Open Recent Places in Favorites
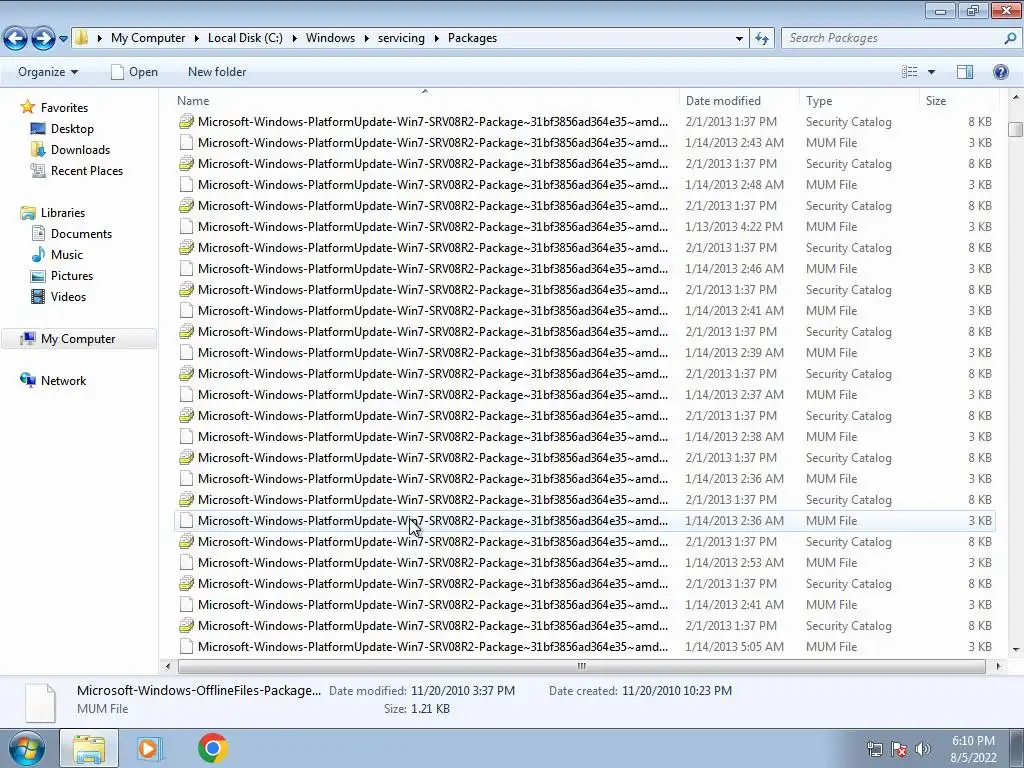Viewport: 1024px width, 768px height. click(x=87, y=170)
